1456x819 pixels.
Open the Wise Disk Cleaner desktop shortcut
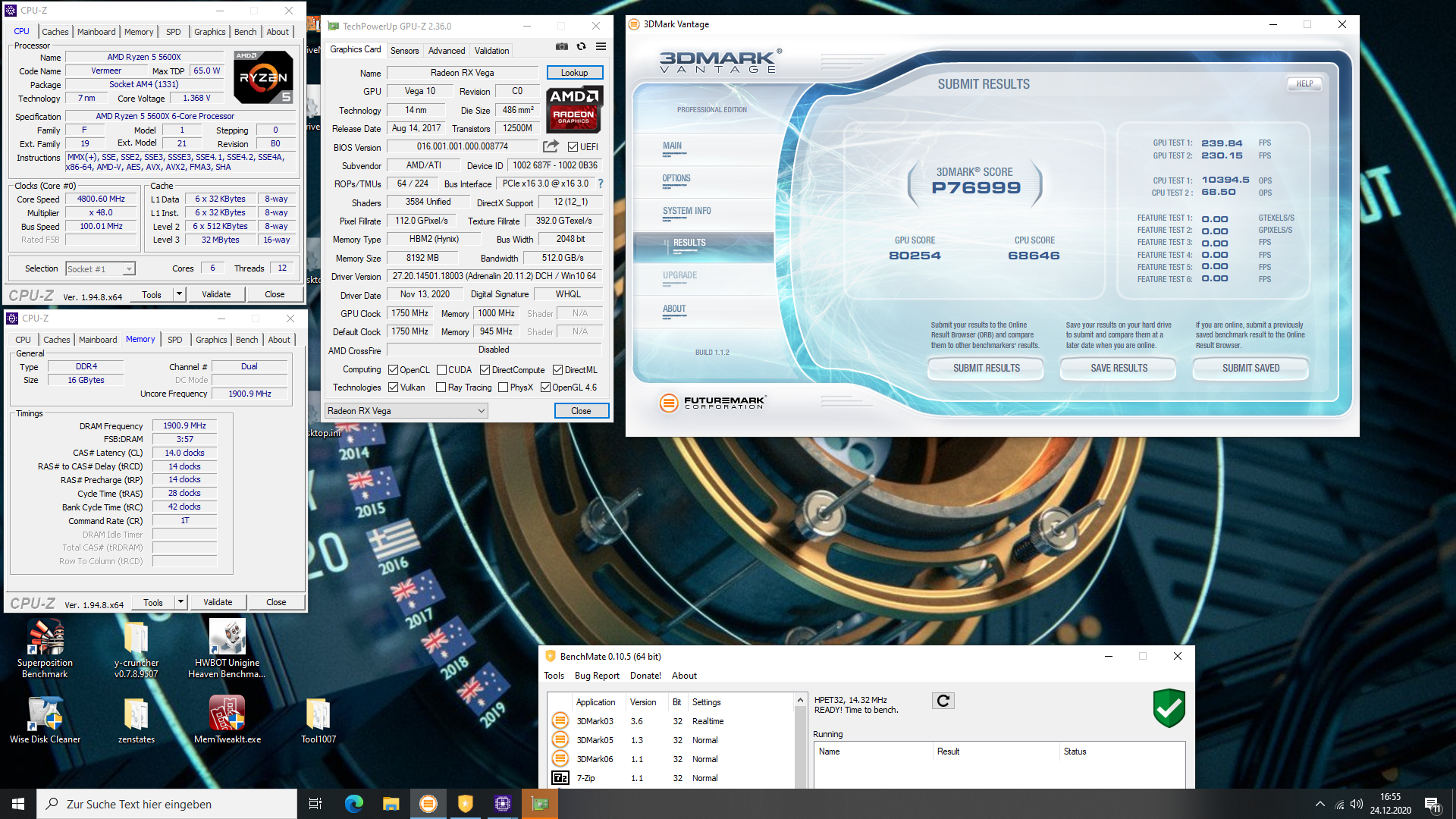(45, 720)
